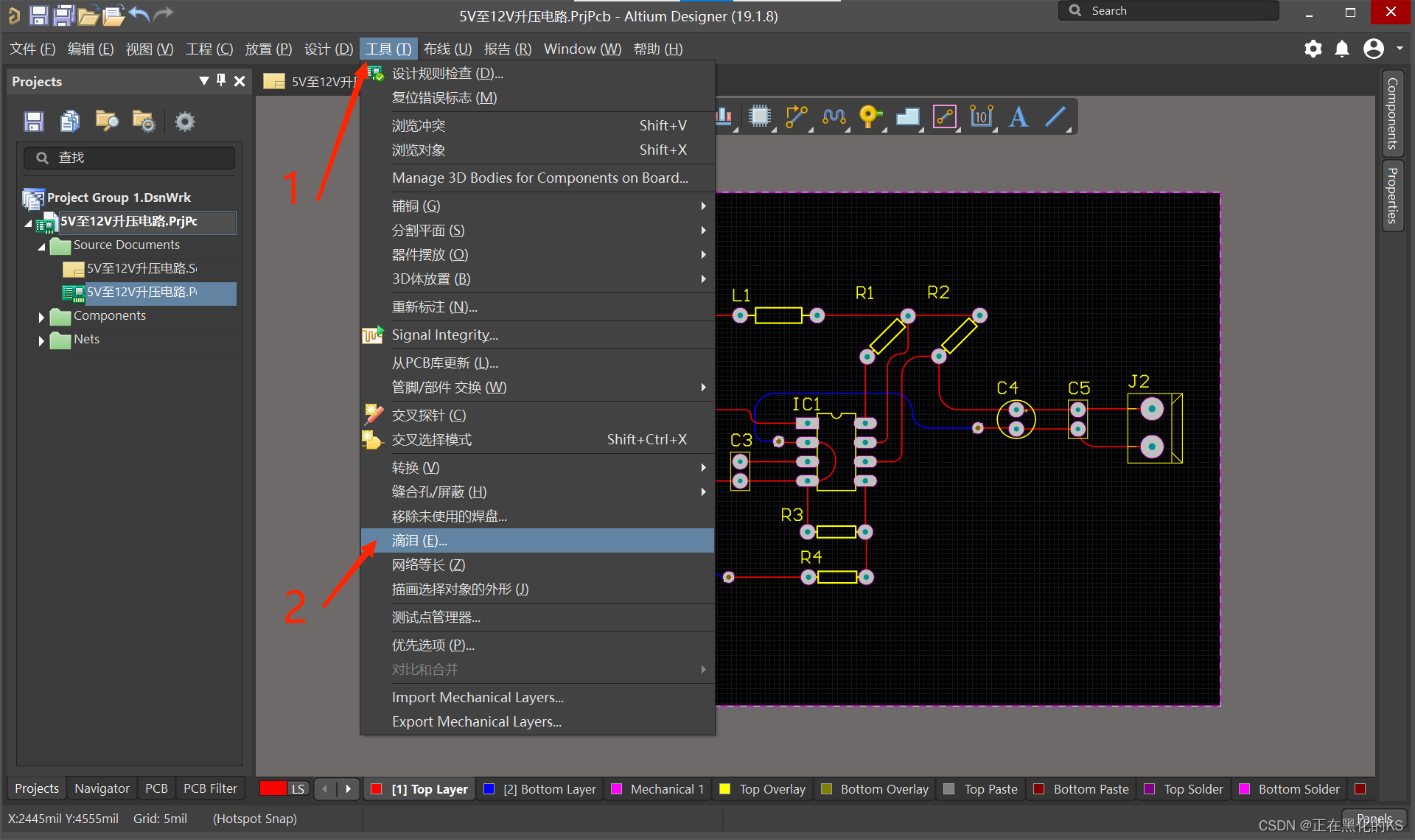Select the interactive length tuning icon
Screen dimensions: 1415x840
(834, 117)
